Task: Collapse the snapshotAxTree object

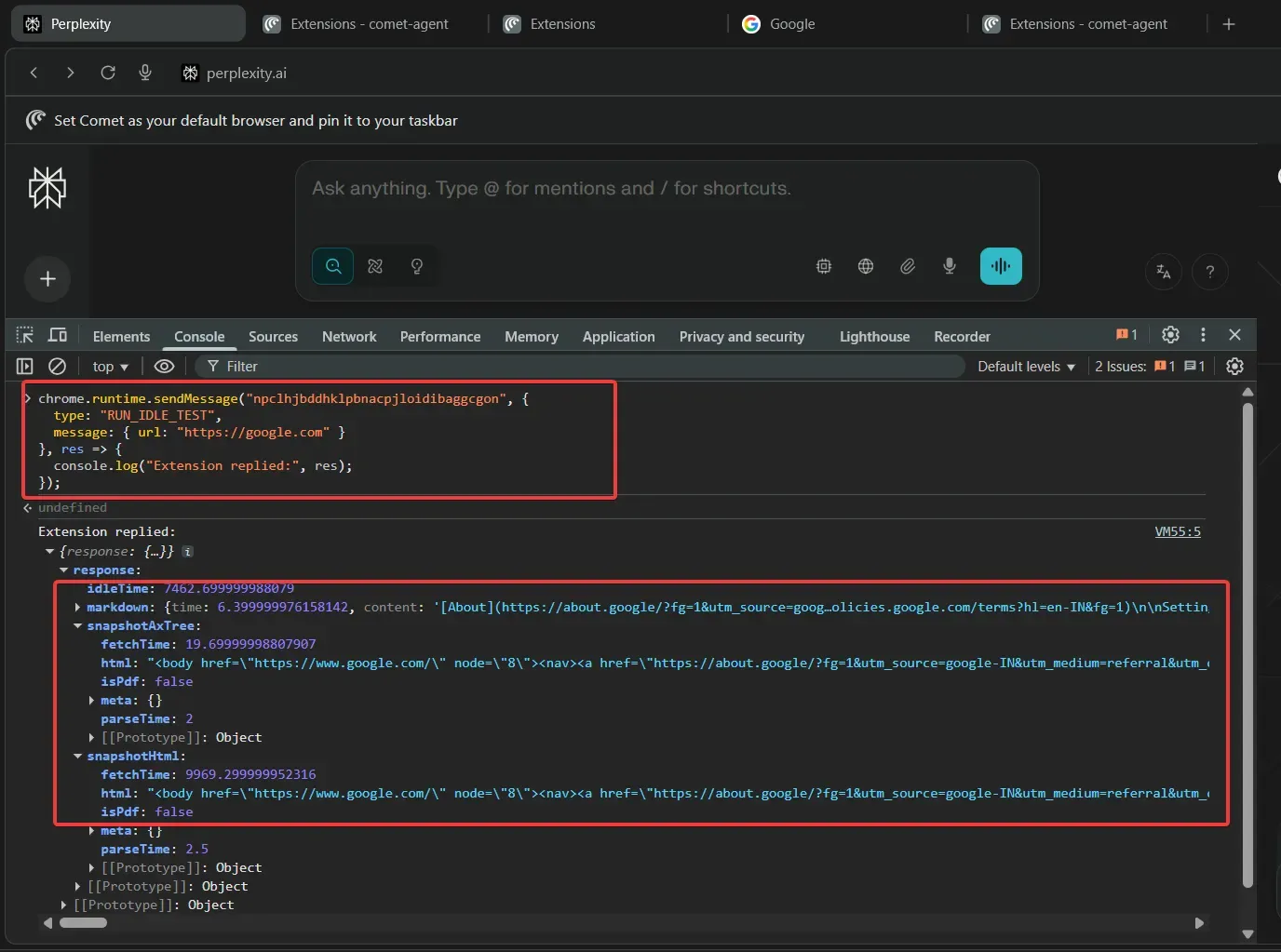Action: 78,626
